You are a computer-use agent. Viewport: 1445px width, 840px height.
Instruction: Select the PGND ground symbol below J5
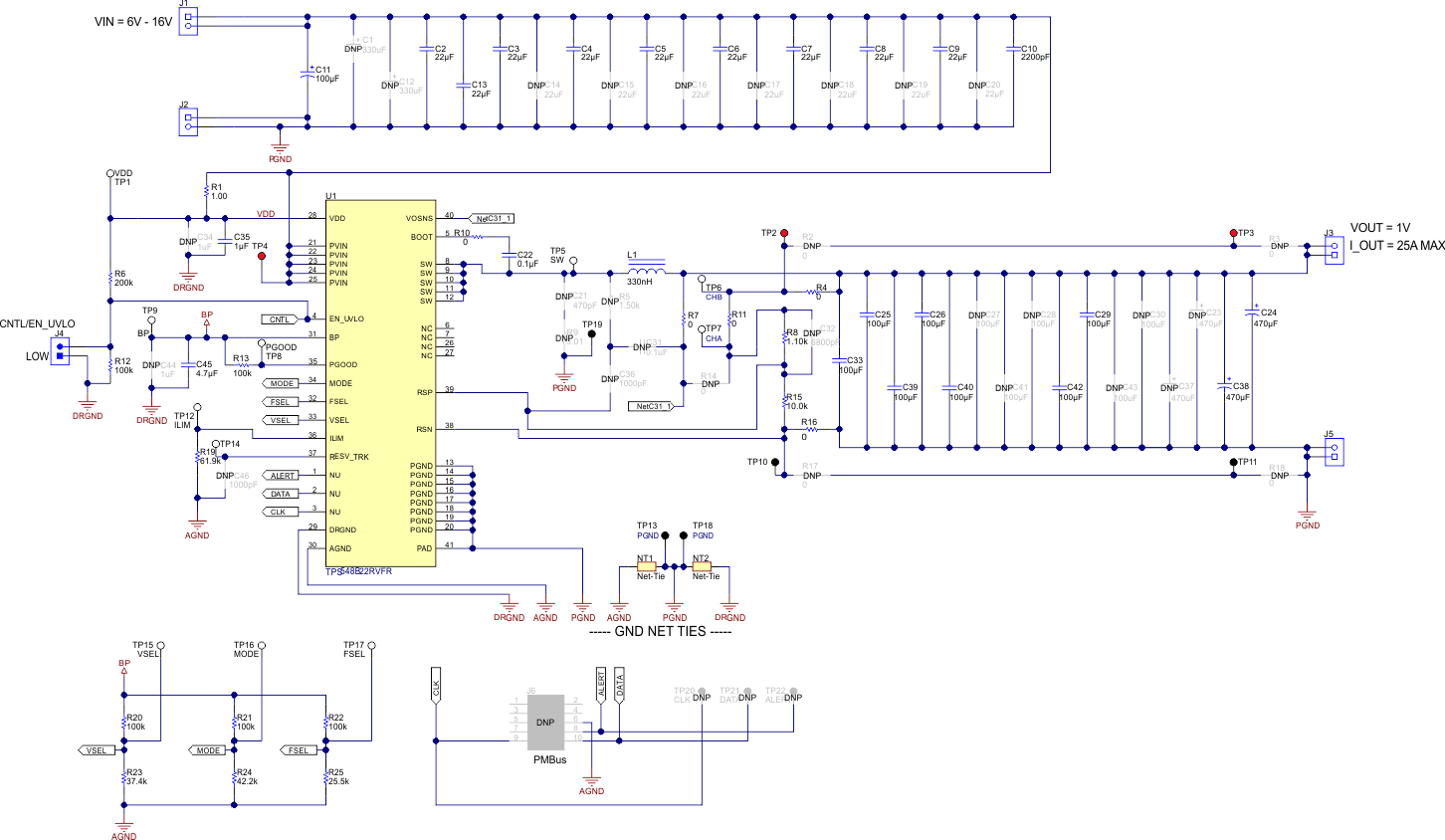1308,519
